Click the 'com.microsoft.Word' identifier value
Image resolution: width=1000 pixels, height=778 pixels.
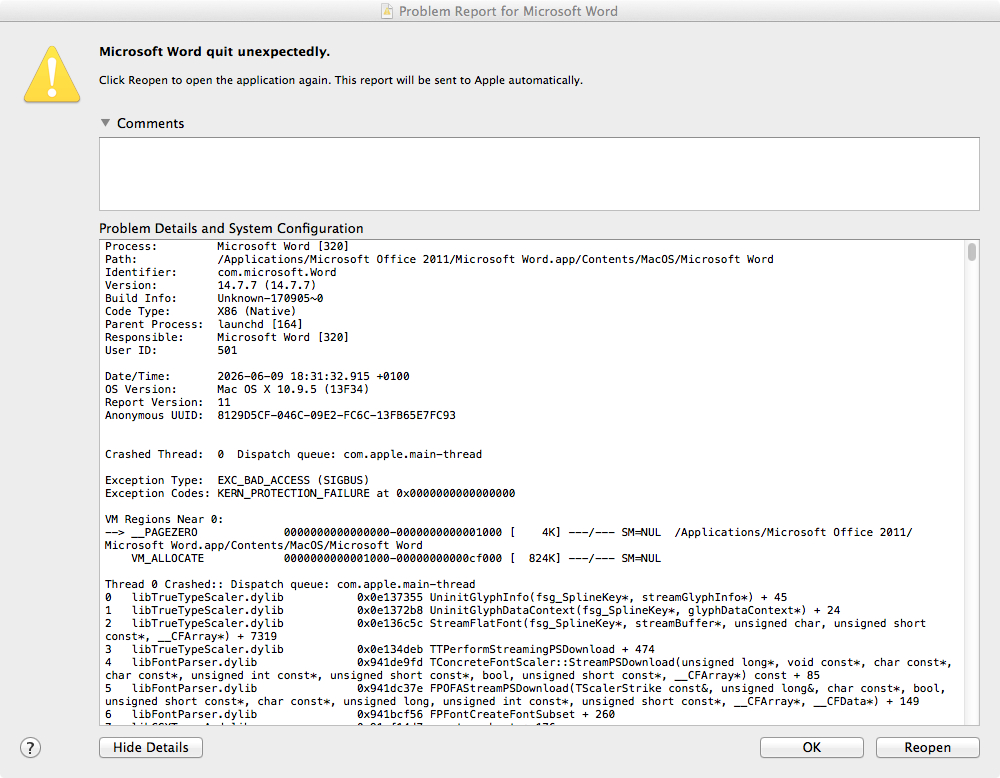click(x=277, y=272)
